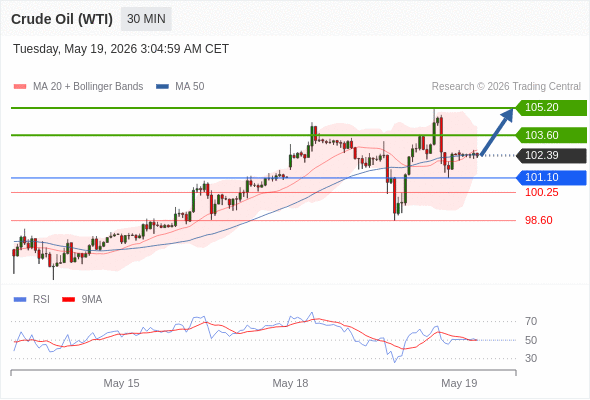
Task: Click the May 18 date axis label
Action: [290, 383]
